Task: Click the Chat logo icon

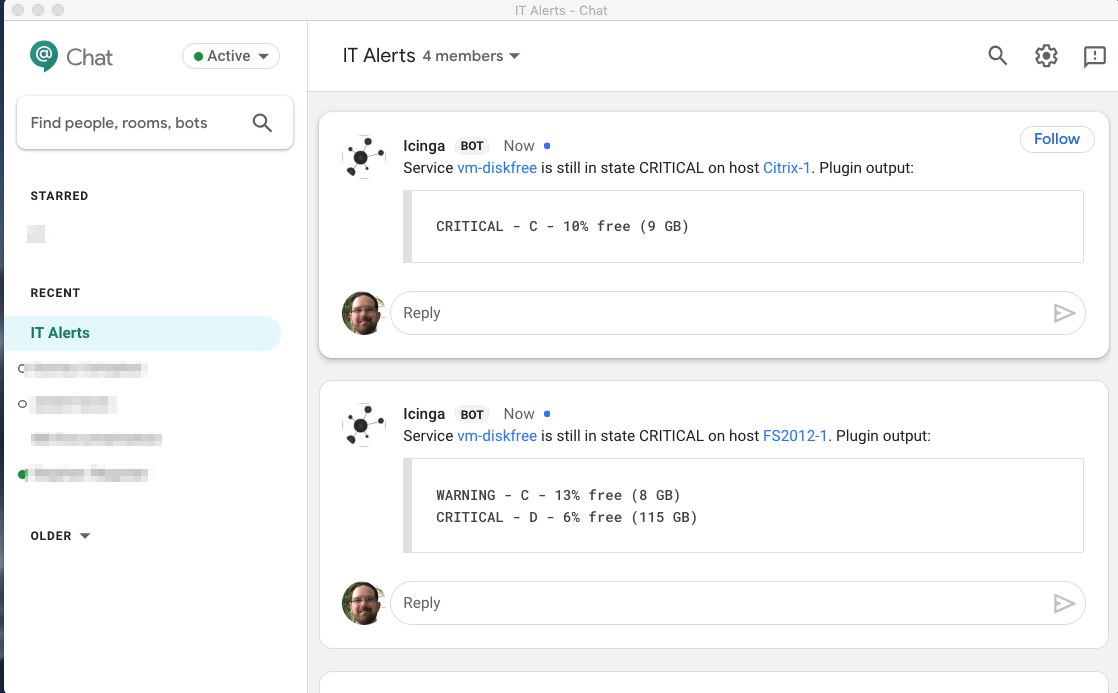Action: tap(43, 56)
